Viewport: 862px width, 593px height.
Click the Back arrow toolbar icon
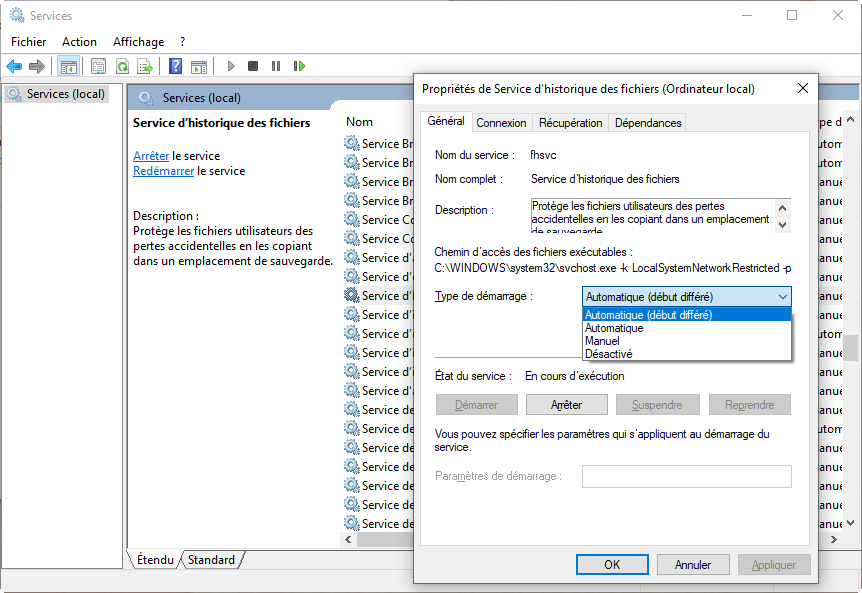(x=14, y=66)
